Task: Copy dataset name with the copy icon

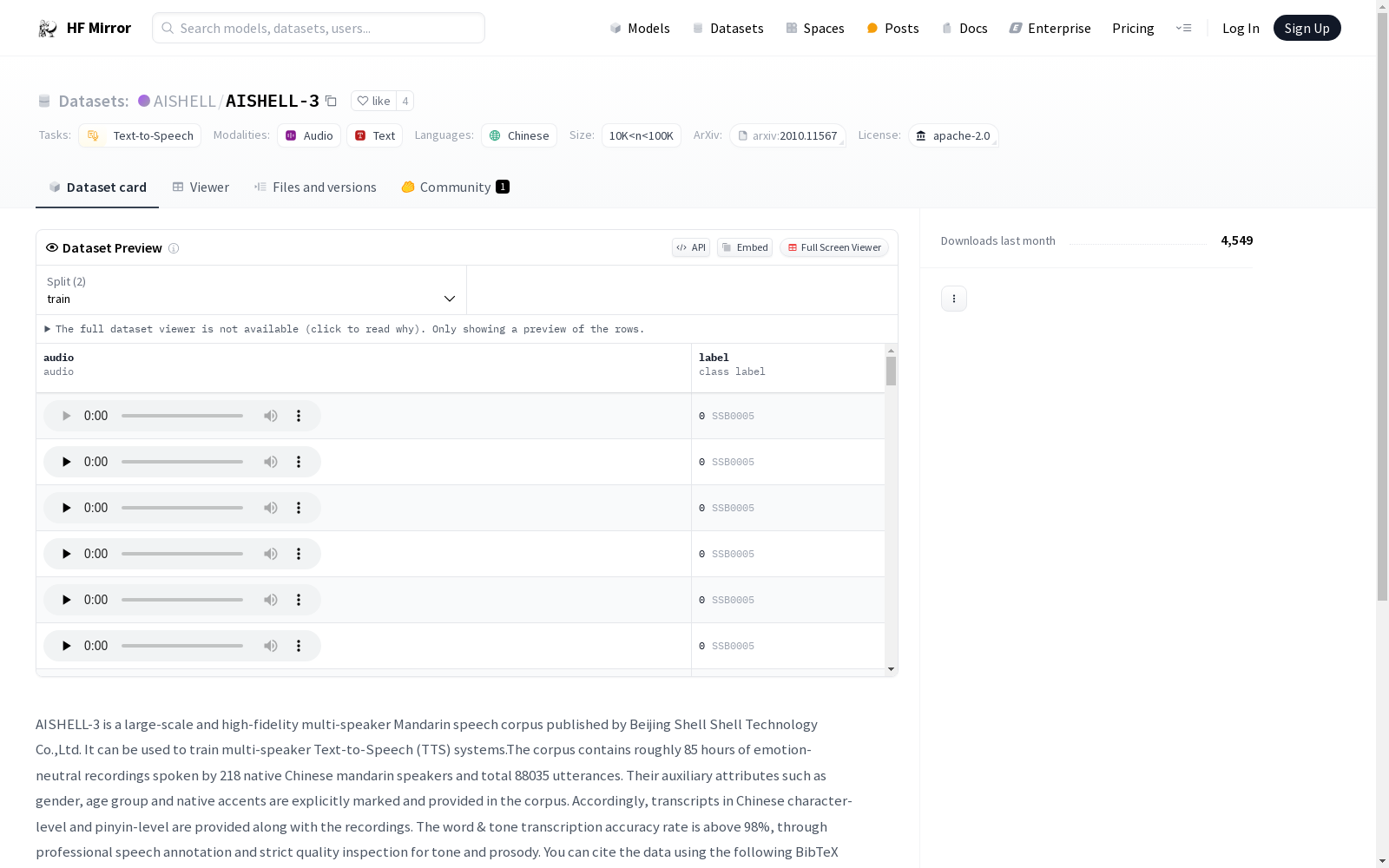Action: pyautogui.click(x=331, y=101)
